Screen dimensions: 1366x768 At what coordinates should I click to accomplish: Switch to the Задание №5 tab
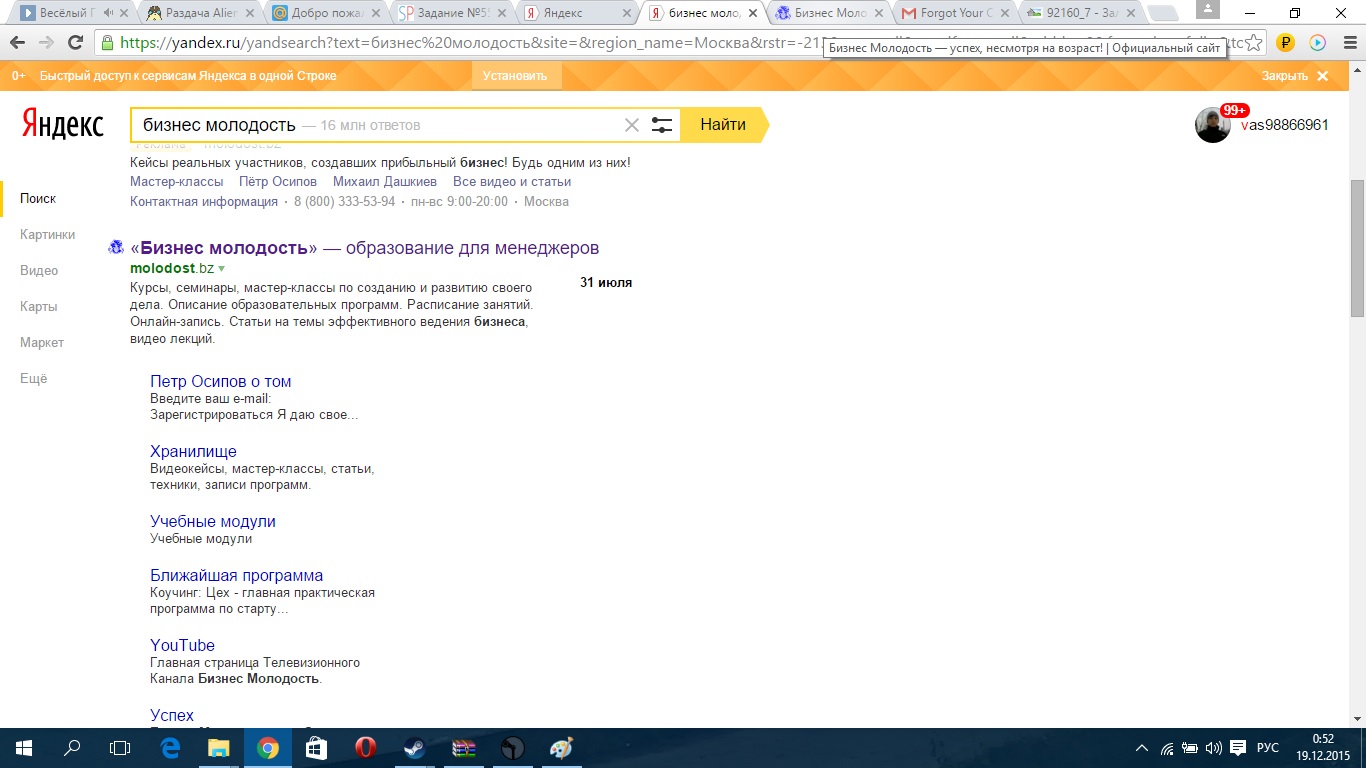(448, 13)
